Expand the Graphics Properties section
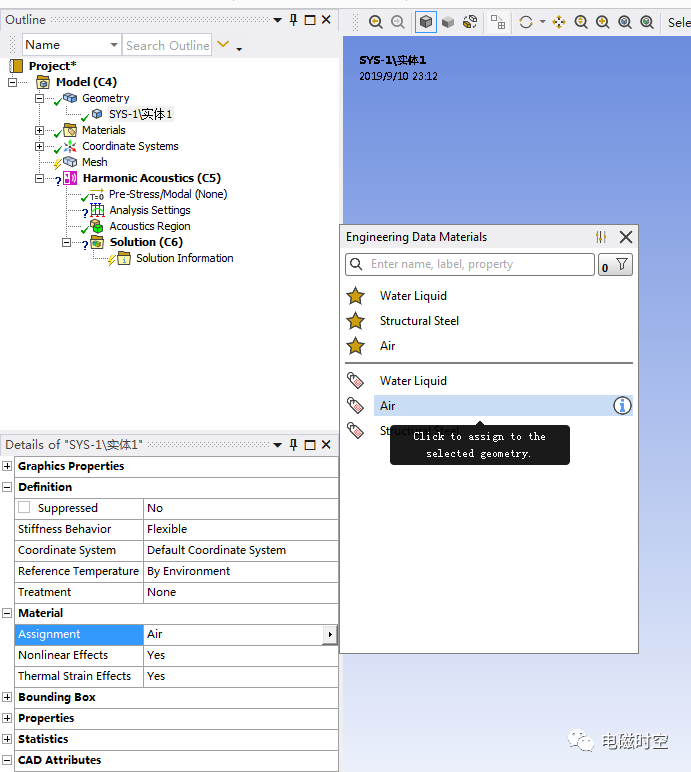The height and width of the screenshot is (772, 691). point(7,466)
